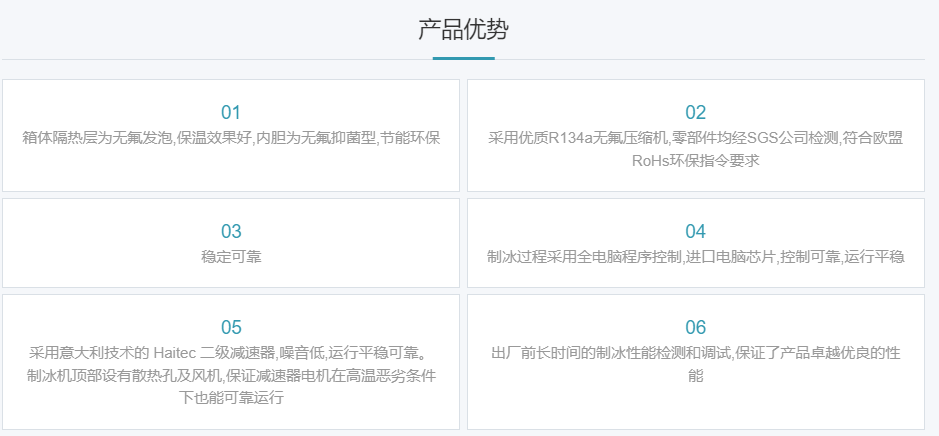This screenshot has width=939, height=436.
Task: Select the number 01 card title
Action: [x=231, y=112]
